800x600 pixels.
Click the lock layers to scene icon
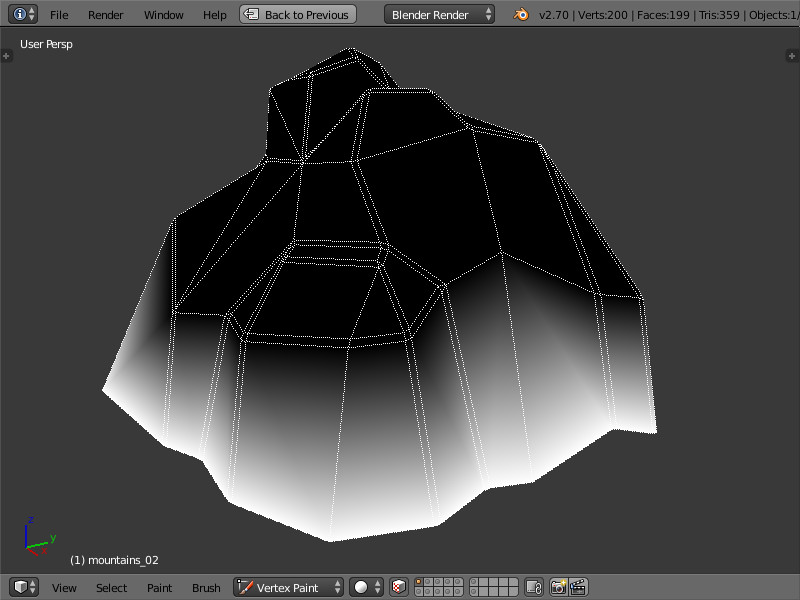(534, 587)
